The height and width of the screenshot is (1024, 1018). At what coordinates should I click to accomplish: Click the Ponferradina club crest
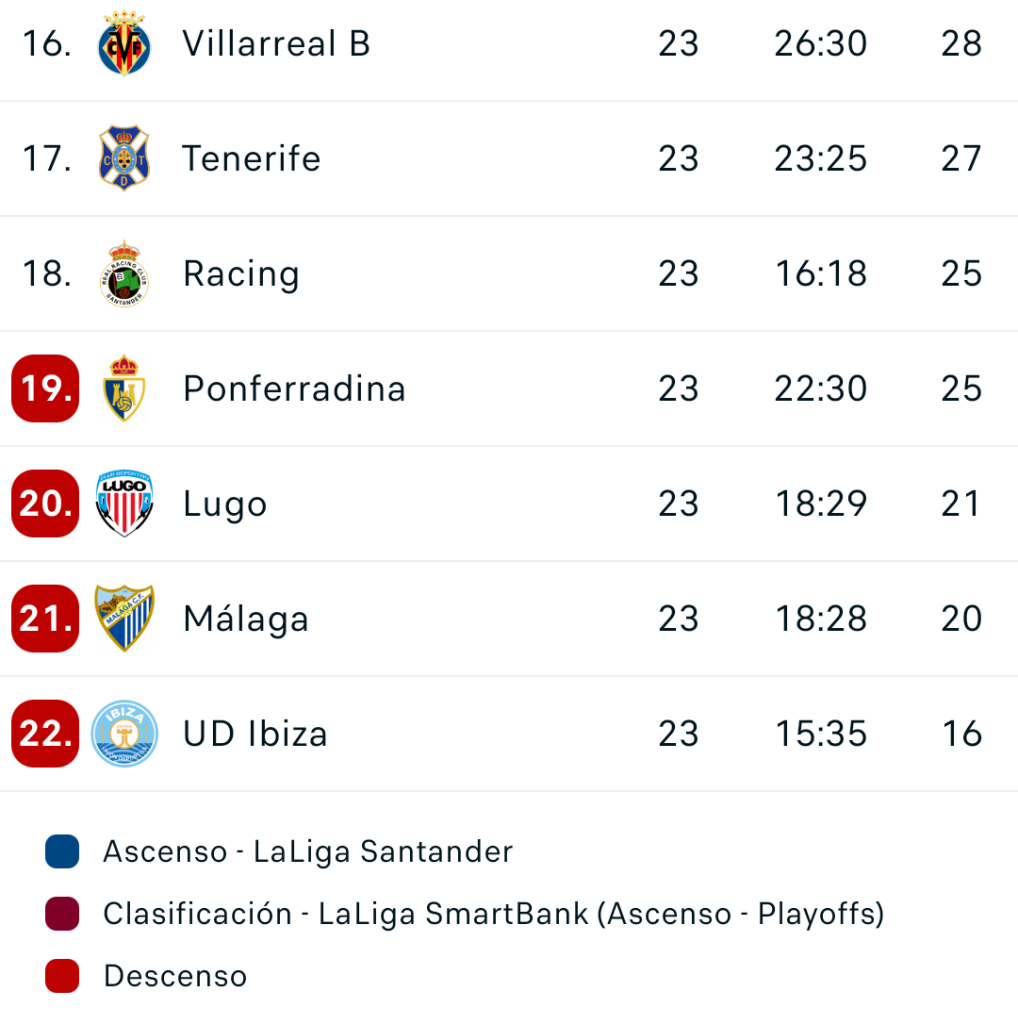point(124,389)
